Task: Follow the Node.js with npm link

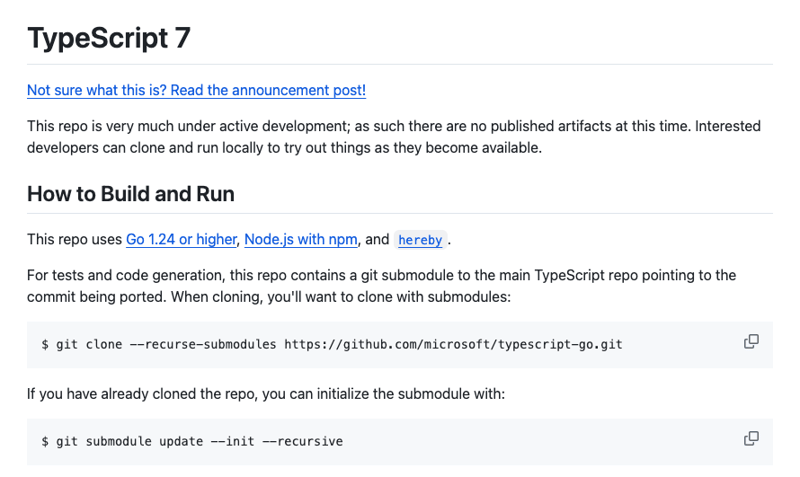Action: tap(301, 239)
